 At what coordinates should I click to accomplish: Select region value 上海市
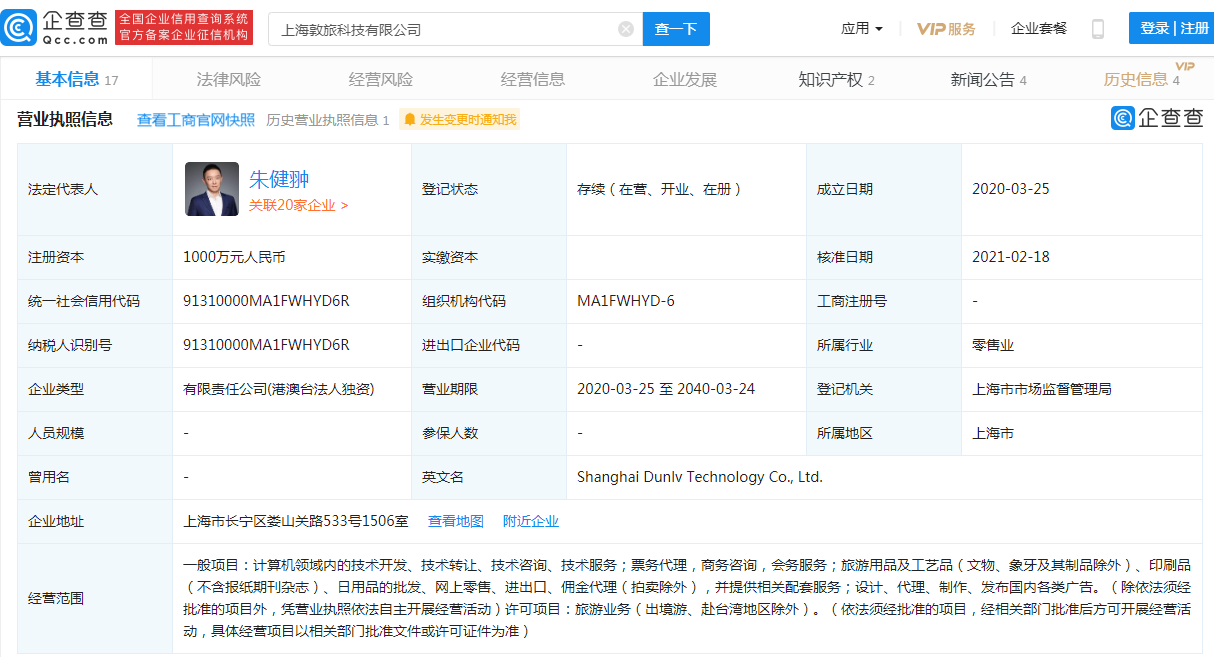(x=993, y=433)
